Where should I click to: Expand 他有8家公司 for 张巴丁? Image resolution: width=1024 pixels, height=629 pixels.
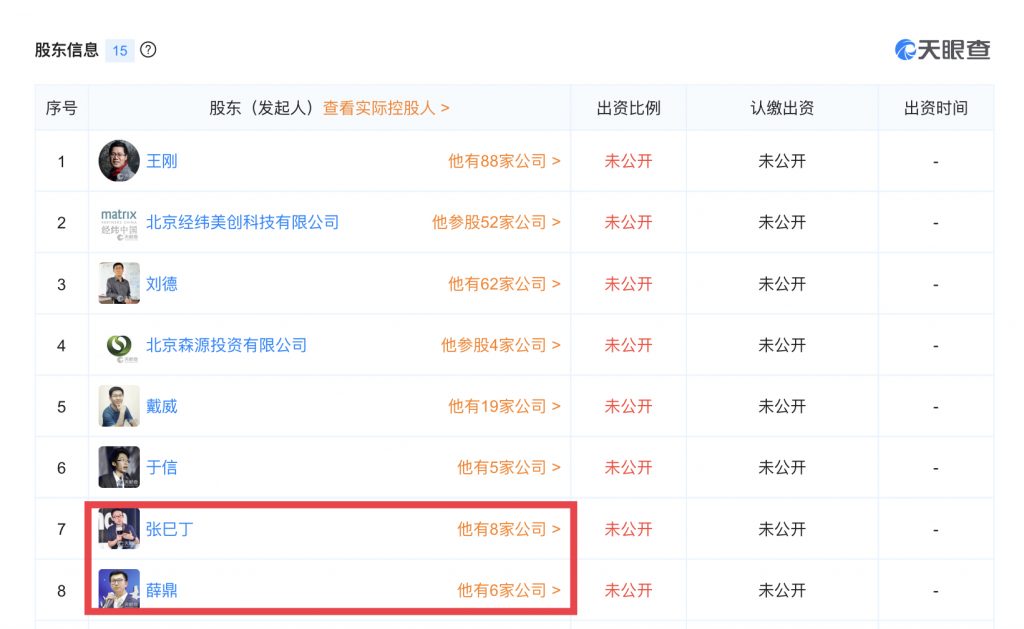[x=509, y=529]
